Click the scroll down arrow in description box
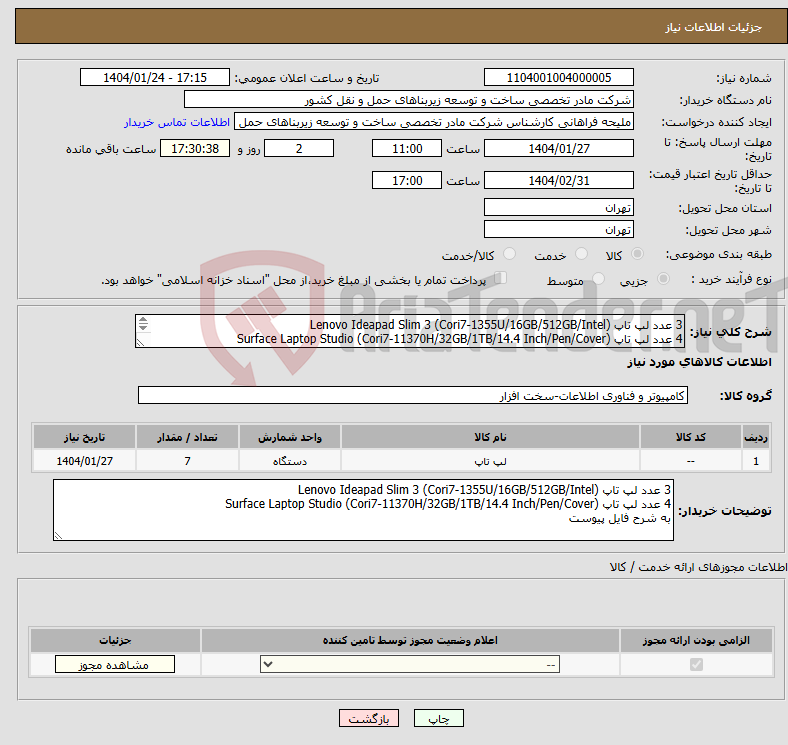This screenshot has height=745, width=788. (x=143, y=327)
